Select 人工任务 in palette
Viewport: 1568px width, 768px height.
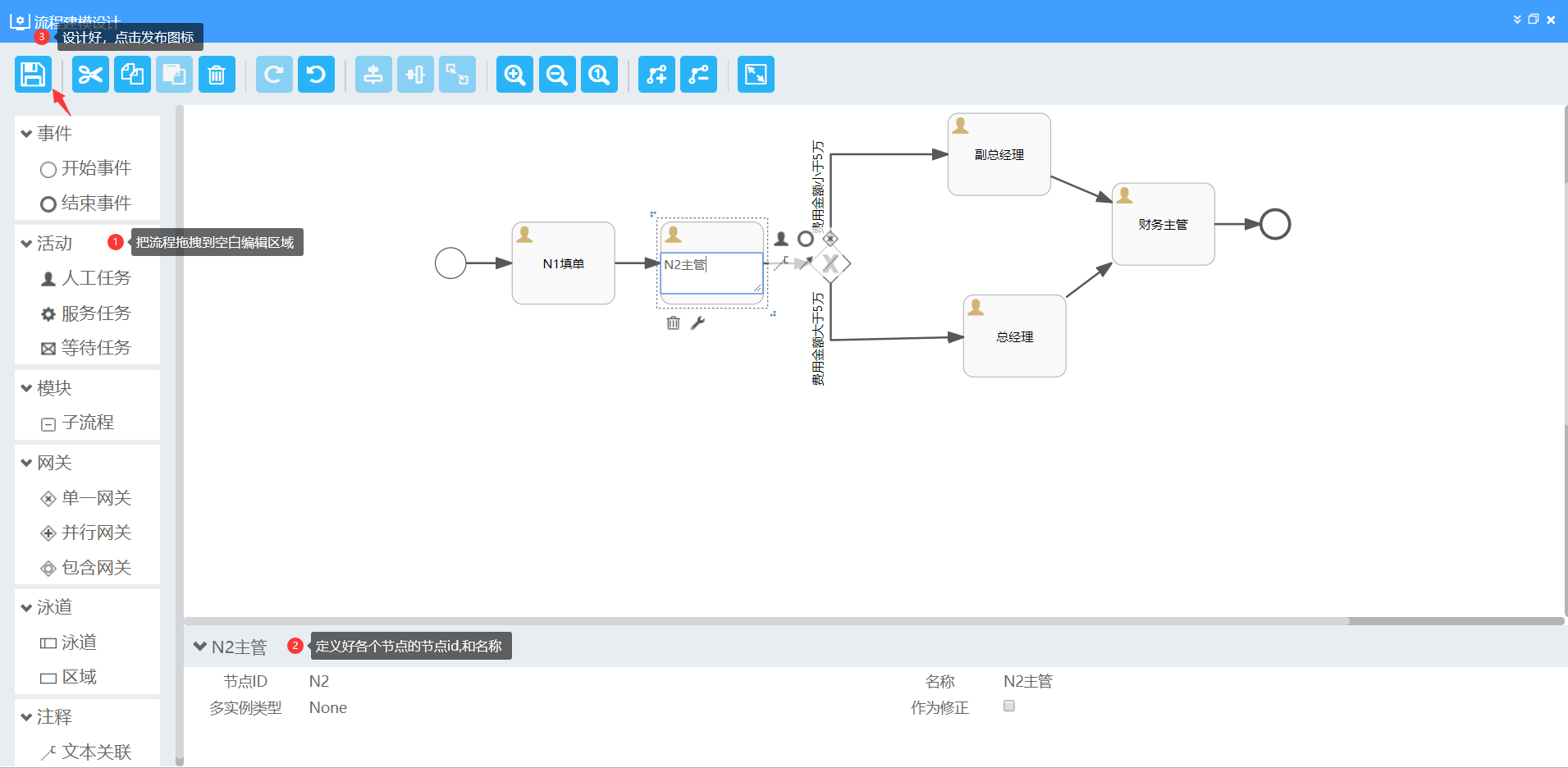coord(86,278)
